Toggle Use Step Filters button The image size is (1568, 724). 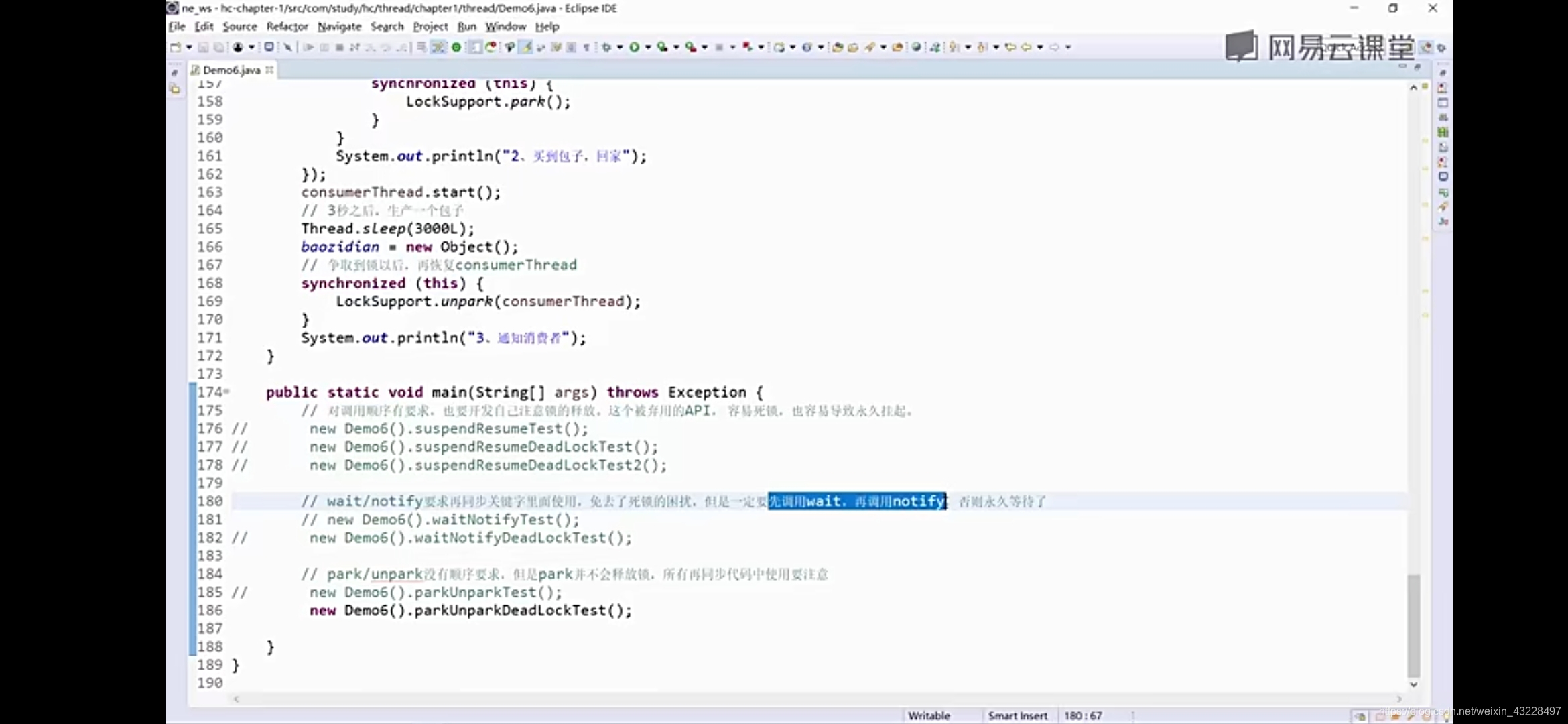pos(437,47)
